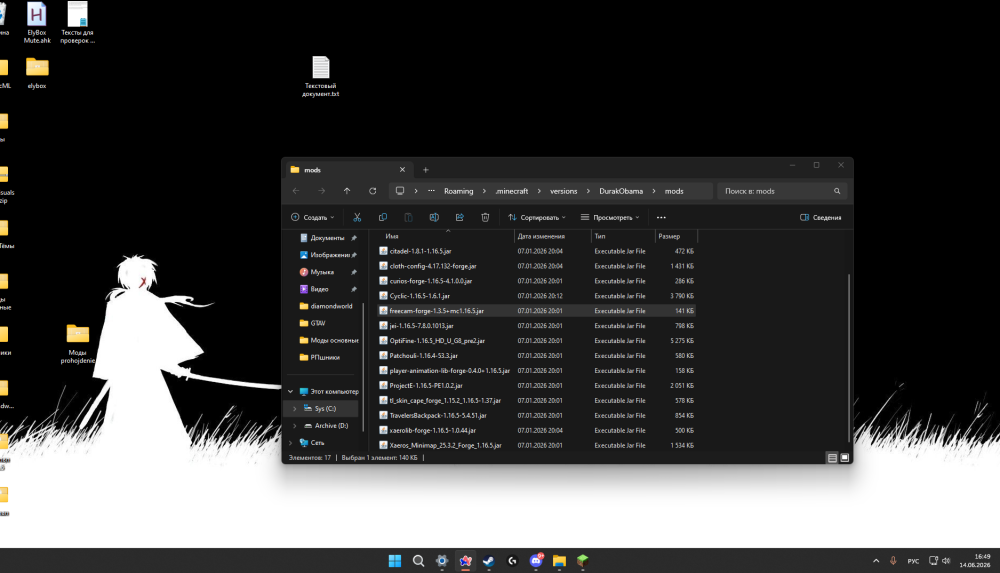Open the Сортировать dropdown
This screenshot has height=573, width=1000.
[537, 218]
